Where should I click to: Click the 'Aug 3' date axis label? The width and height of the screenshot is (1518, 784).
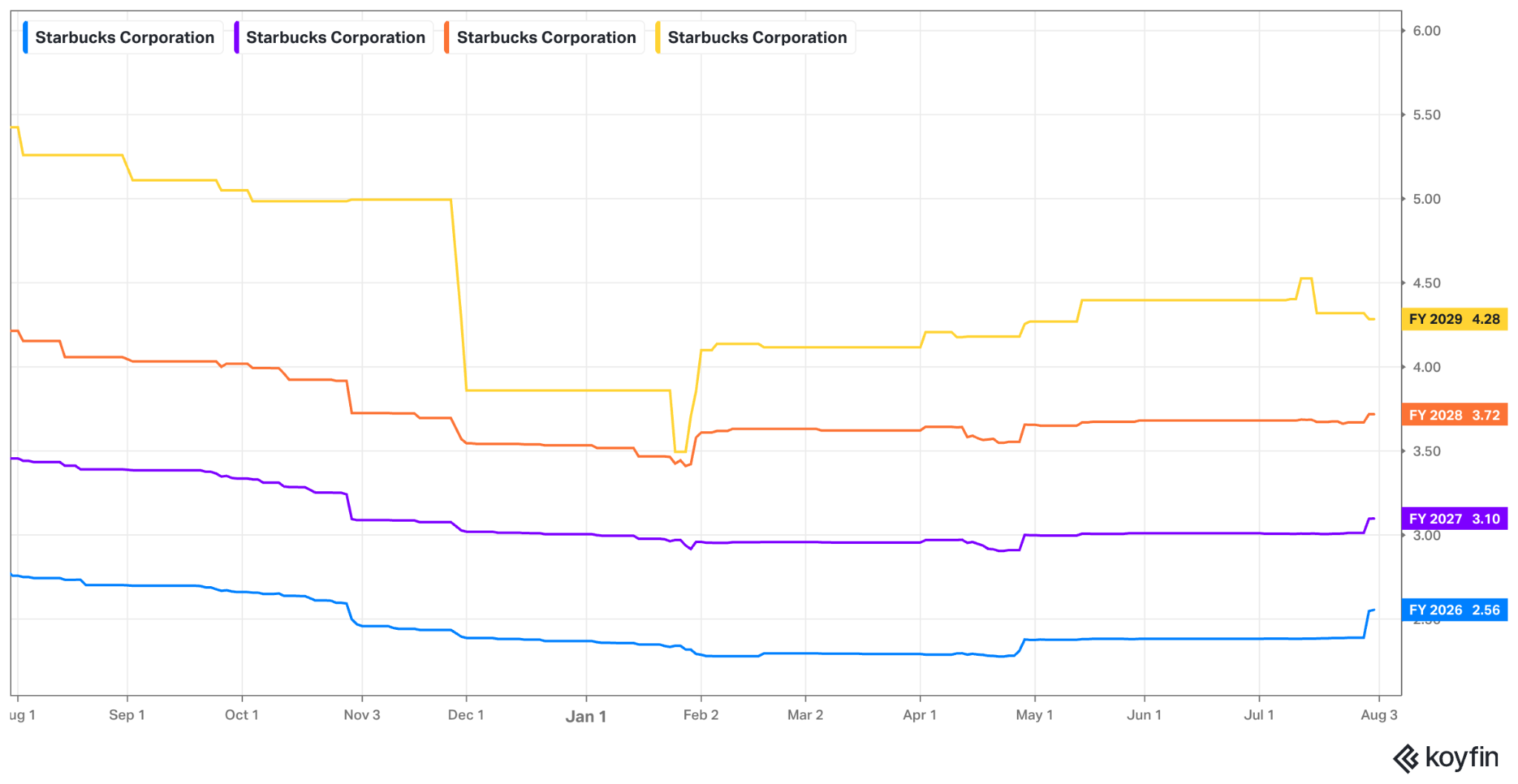click(x=1379, y=715)
